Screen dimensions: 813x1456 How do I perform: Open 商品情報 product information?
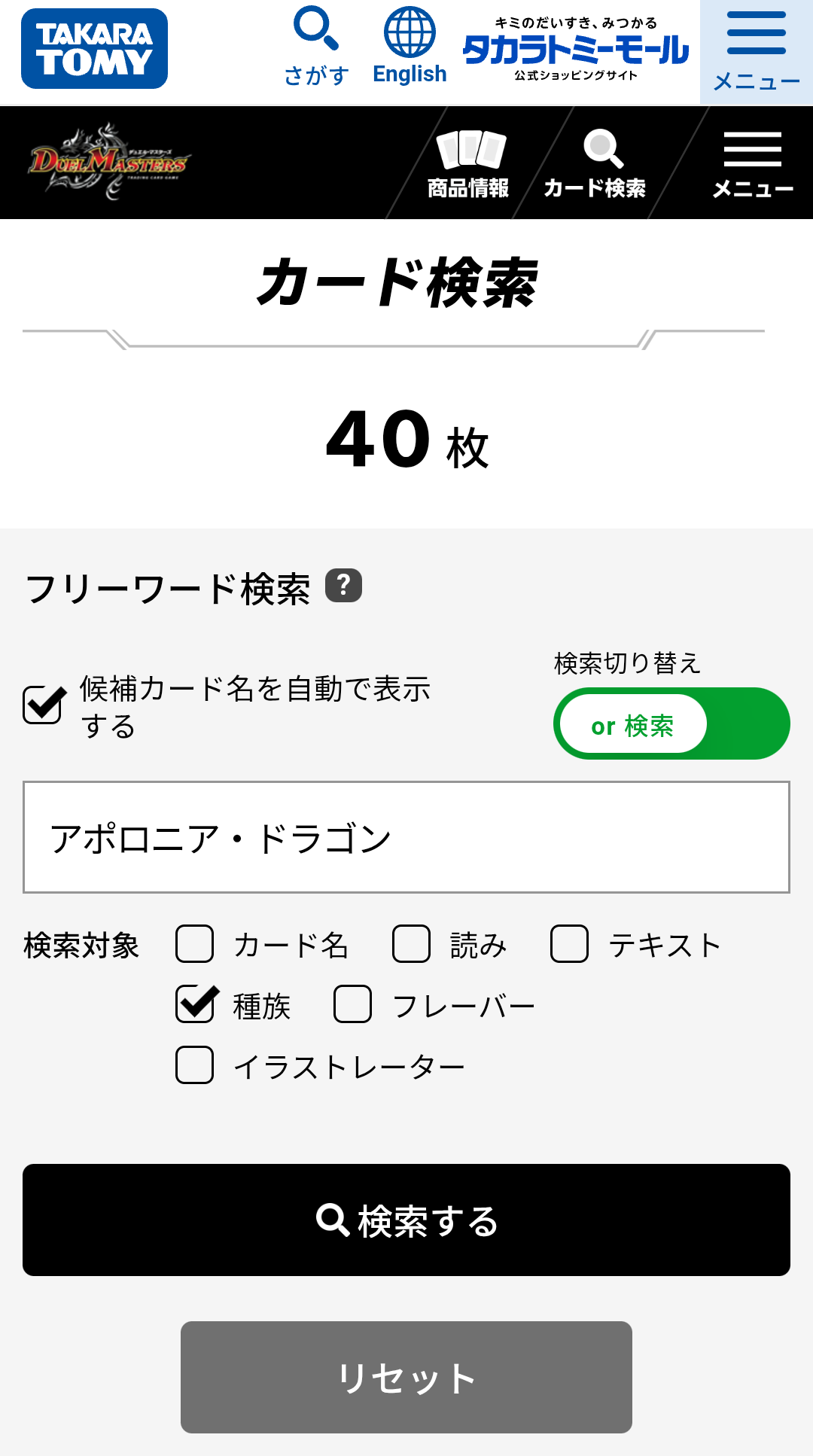(x=468, y=163)
